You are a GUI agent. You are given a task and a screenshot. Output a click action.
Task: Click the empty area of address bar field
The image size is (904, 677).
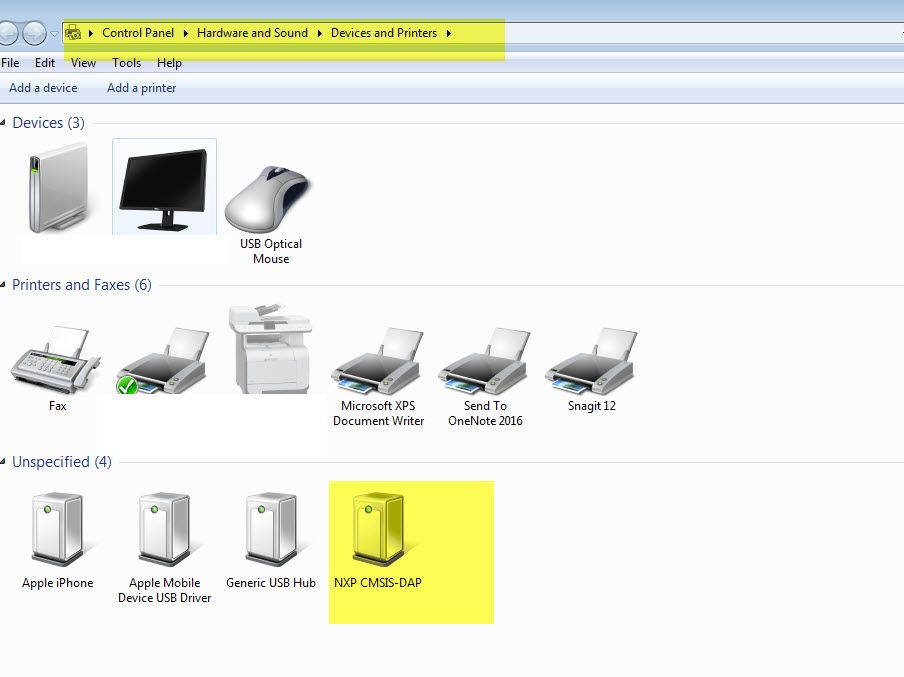click(x=675, y=33)
